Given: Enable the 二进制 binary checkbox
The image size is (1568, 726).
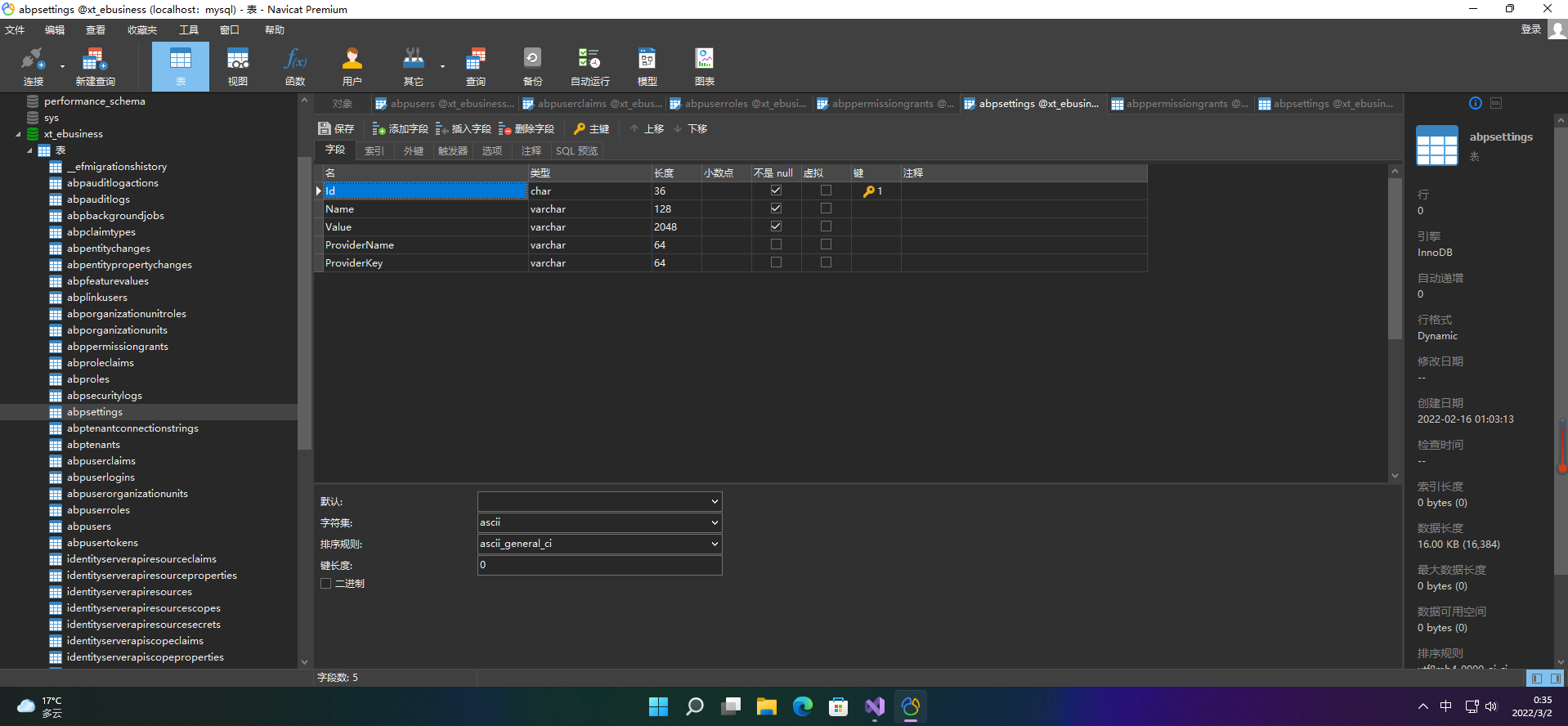Looking at the screenshot, I should (x=325, y=584).
